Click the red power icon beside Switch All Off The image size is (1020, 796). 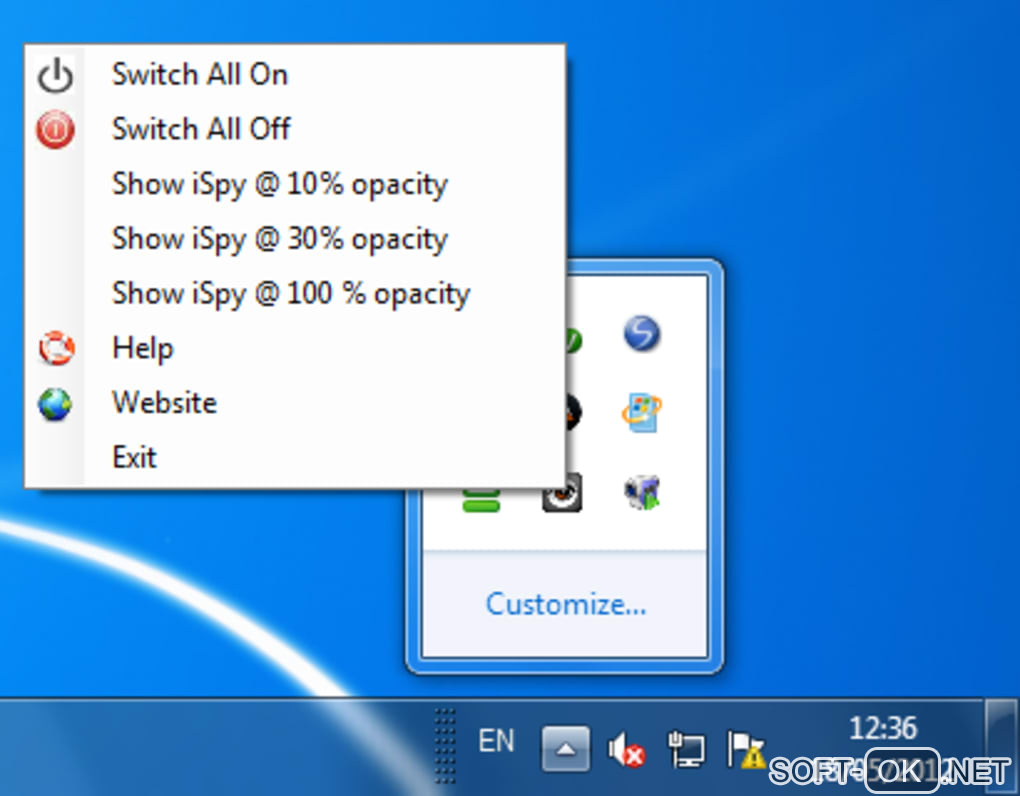click(55, 129)
